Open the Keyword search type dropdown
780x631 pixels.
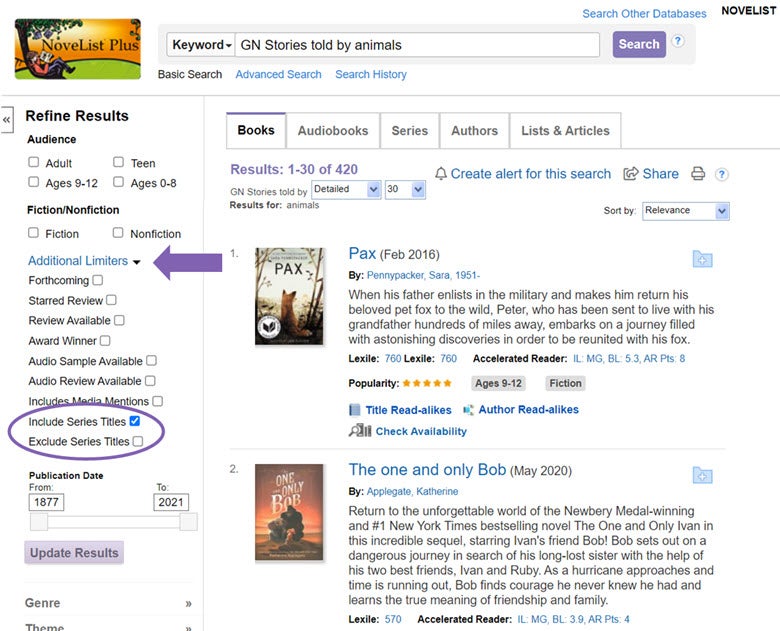pyautogui.click(x=202, y=45)
